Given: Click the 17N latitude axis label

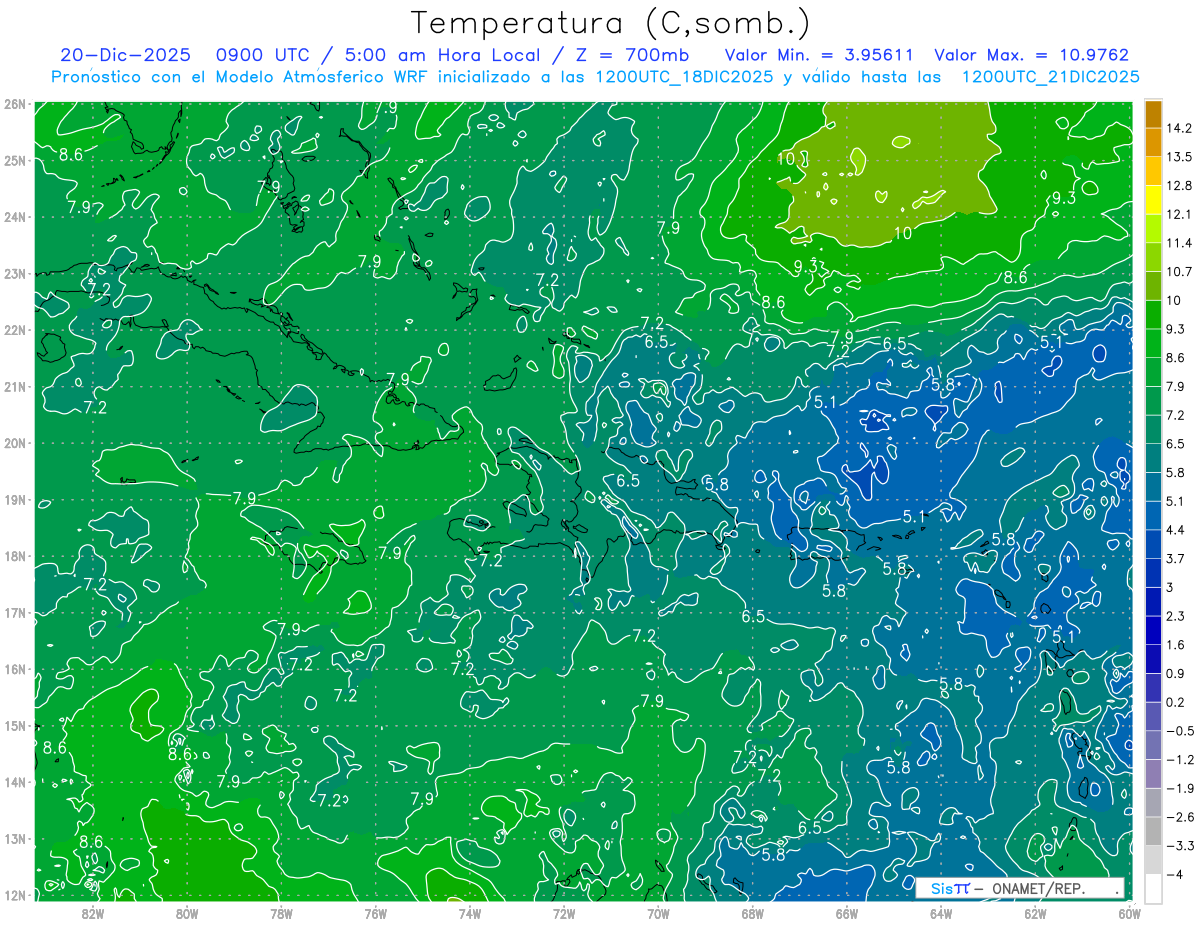Looking at the screenshot, I should 14,612.
